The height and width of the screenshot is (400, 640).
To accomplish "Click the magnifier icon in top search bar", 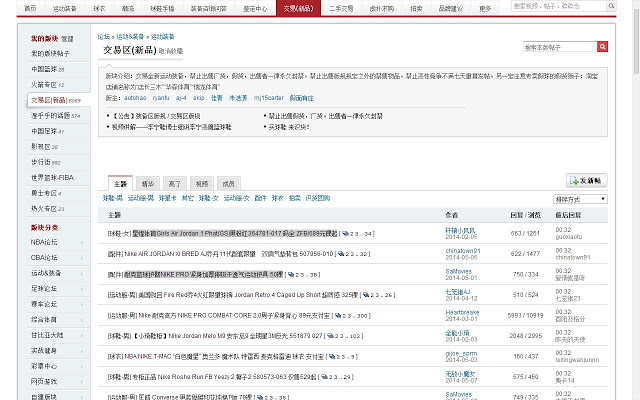I will point(611,6).
